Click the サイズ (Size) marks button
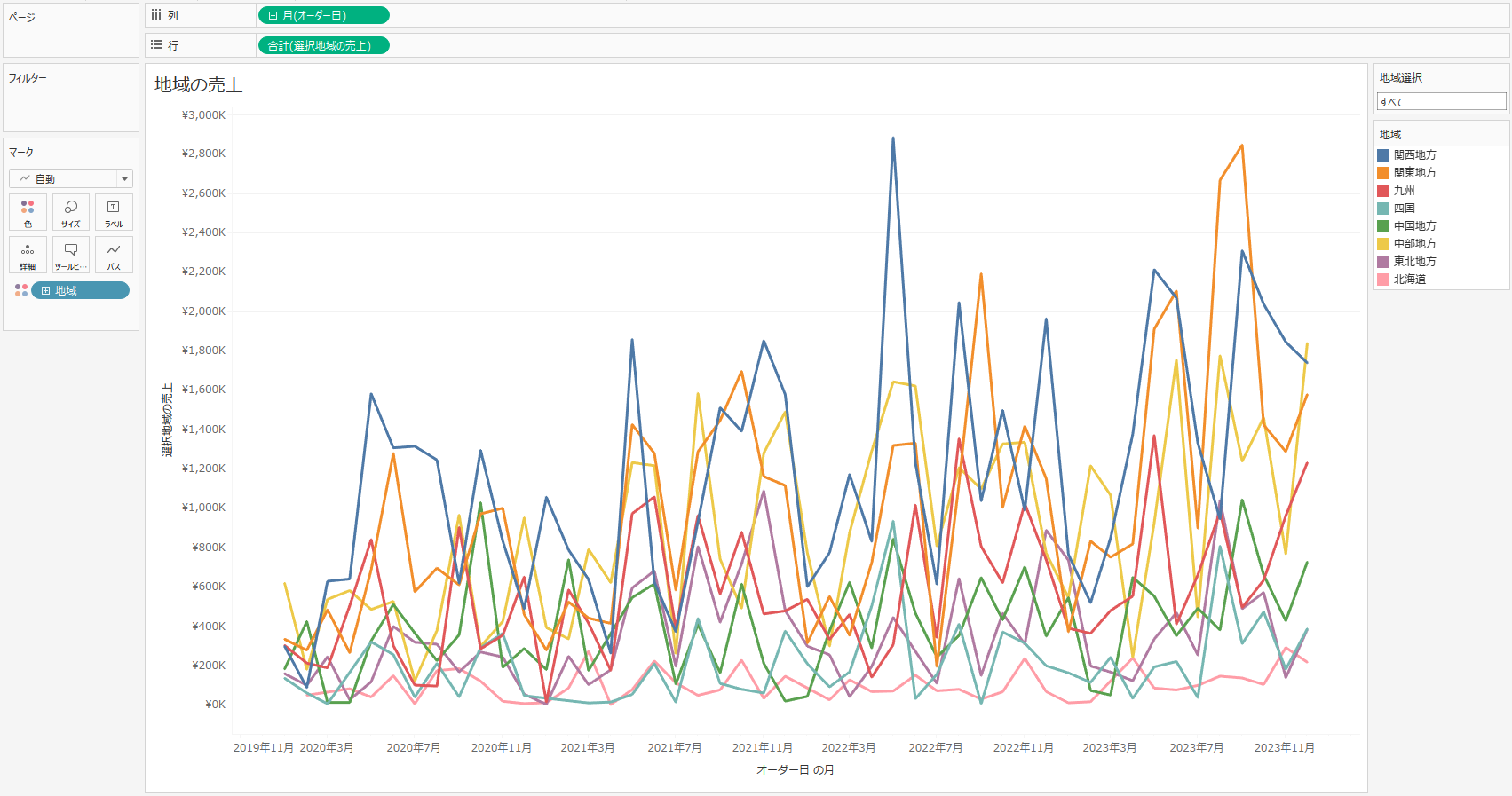 point(71,212)
